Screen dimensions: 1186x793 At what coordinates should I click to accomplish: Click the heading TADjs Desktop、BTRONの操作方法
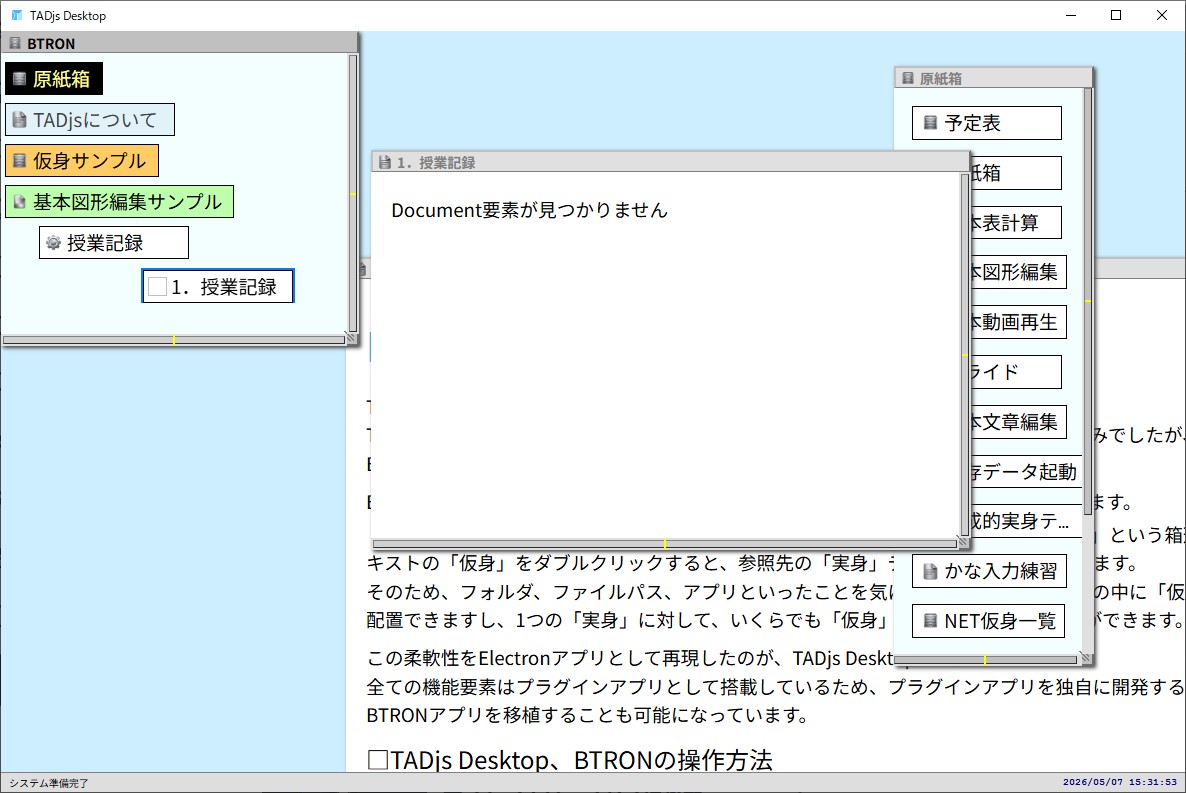pos(570,760)
